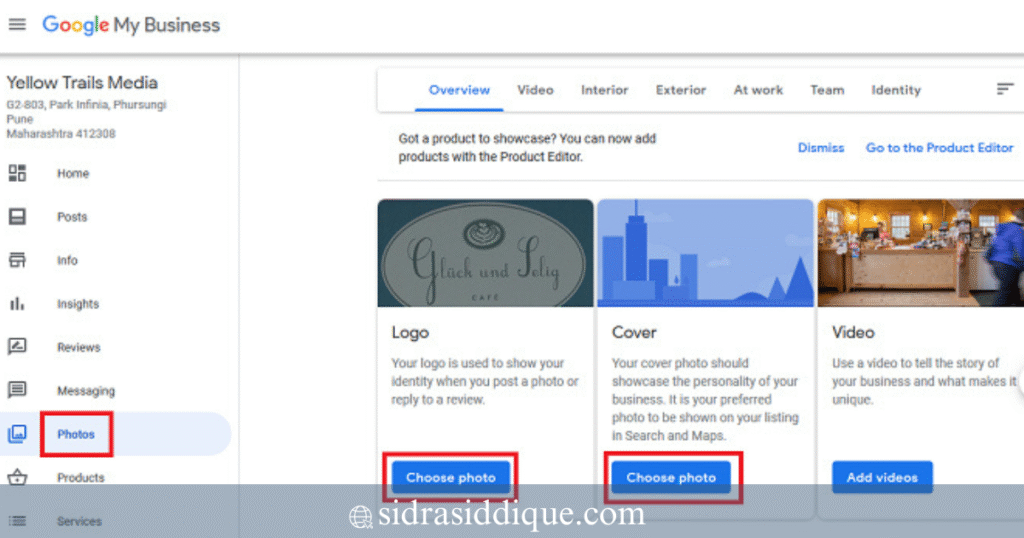Dismiss the Product Editor notice
The height and width of the screenshot is (538, 1024).
point(821,148)
